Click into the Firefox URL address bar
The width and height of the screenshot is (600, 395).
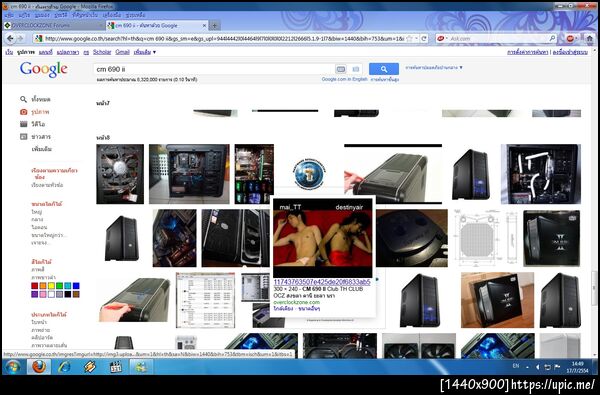pos(224,38)
